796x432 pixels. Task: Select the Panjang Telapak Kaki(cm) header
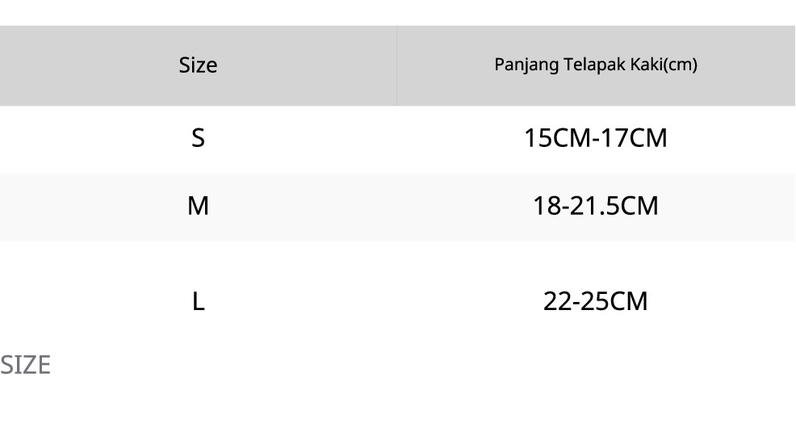[595, 65]
